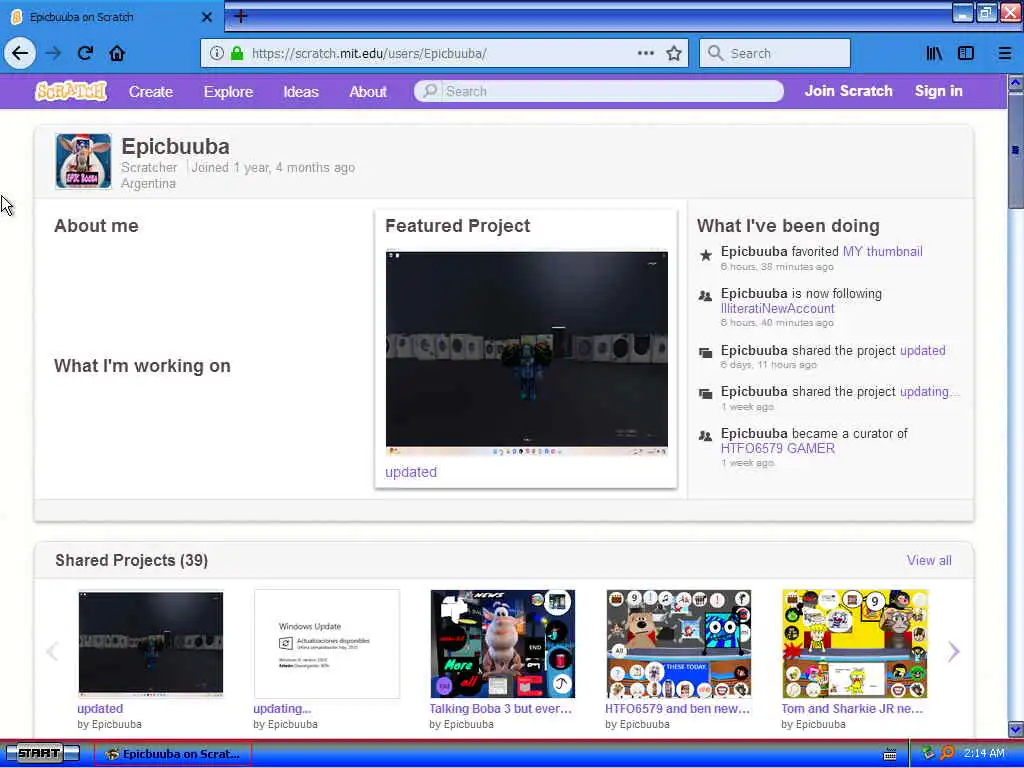Click Epicbuuba's profile avatar

[84, 161]
